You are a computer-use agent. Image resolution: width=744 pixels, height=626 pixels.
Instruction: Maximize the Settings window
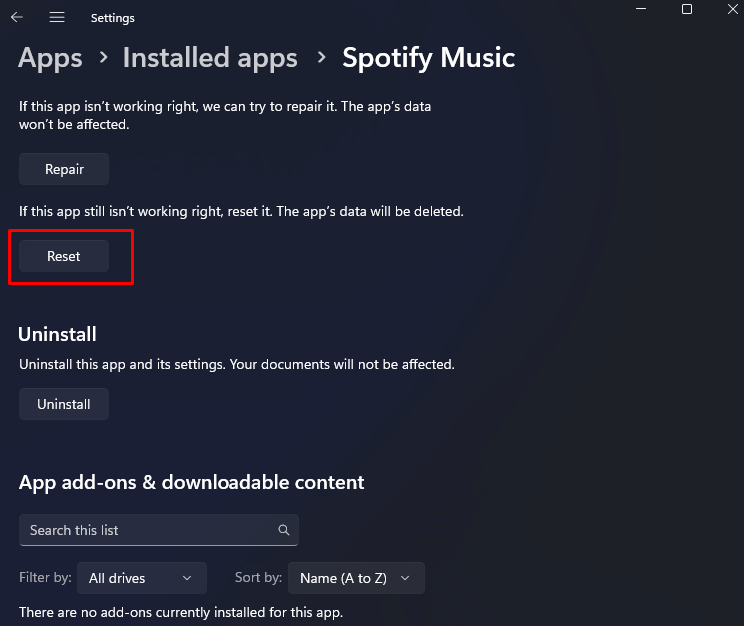687,9
